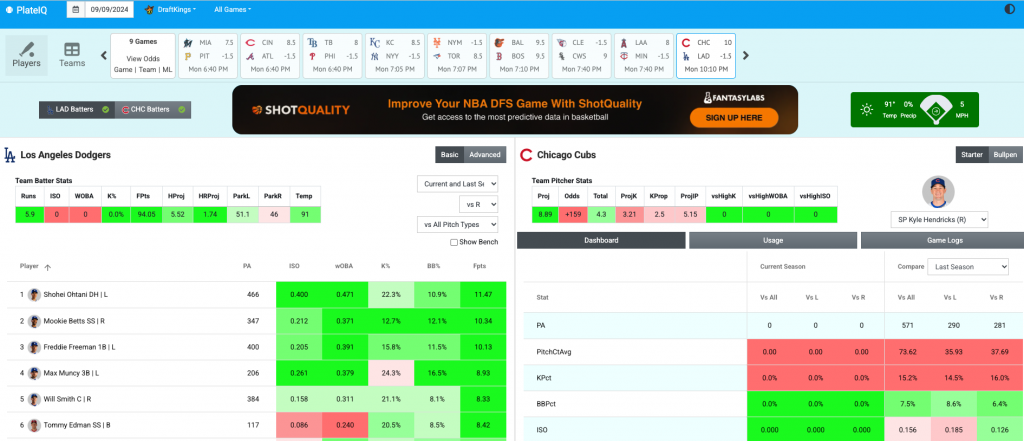The width and height of the screenshot is (1024, 441).
Task: Select the Bullpen pitcher toggle
Action: point(1006,155)
